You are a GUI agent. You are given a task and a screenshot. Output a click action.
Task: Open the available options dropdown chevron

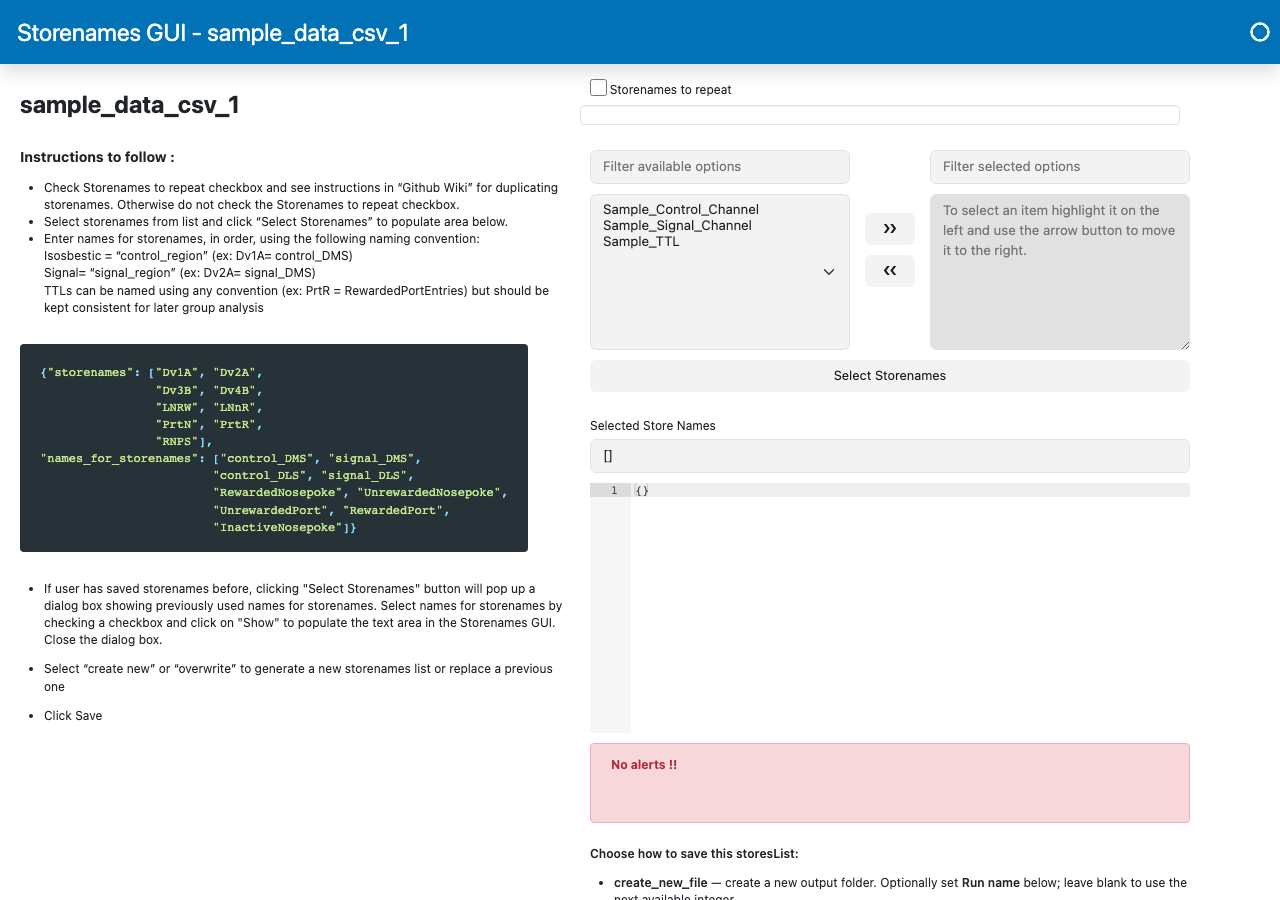(x=829, y=272)
